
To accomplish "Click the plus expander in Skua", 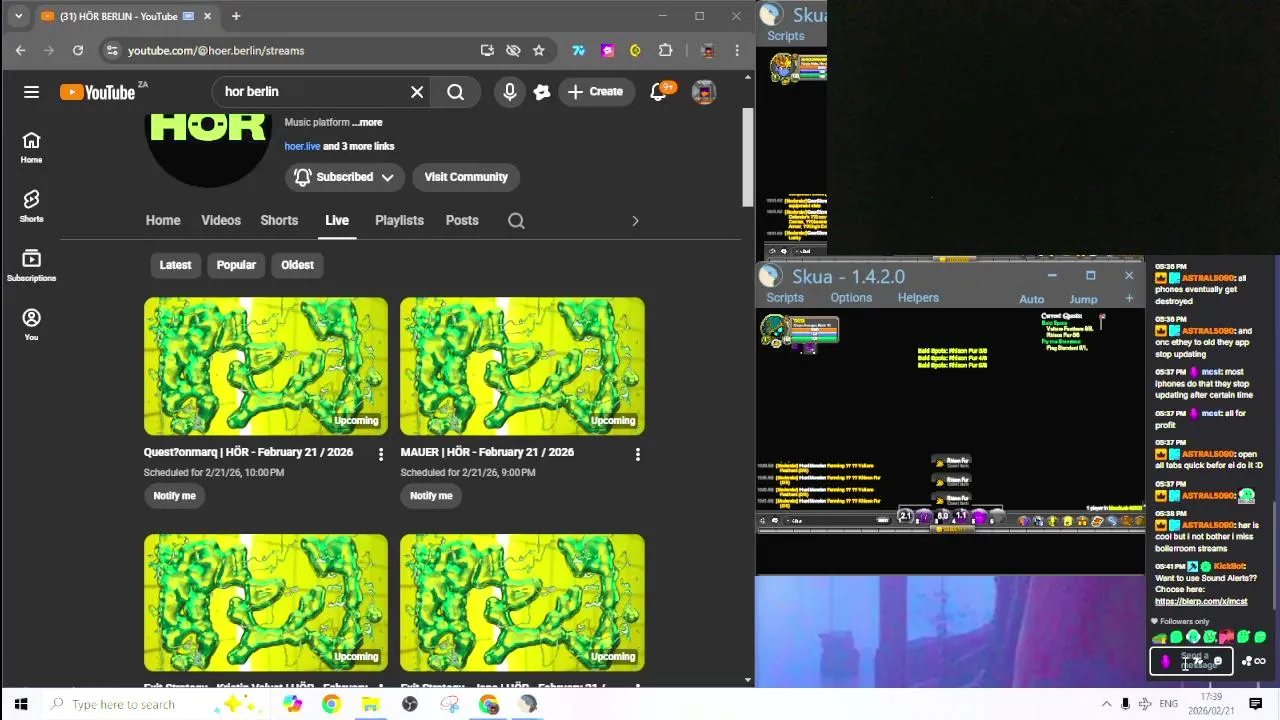I will [1129, 298].
